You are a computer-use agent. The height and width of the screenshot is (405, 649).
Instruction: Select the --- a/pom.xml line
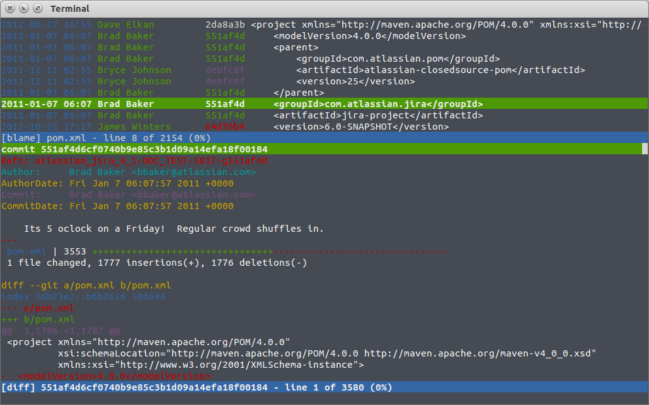coord(38,308)
